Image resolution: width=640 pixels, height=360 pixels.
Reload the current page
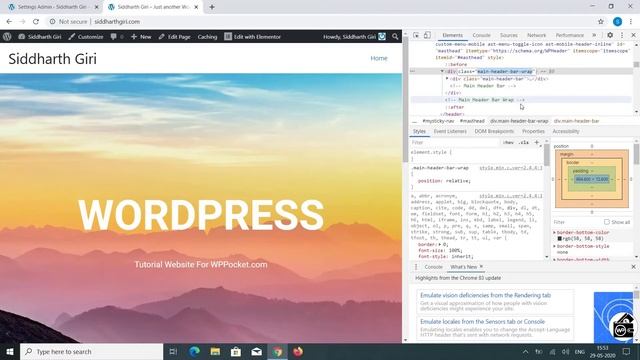coord(36,22)
